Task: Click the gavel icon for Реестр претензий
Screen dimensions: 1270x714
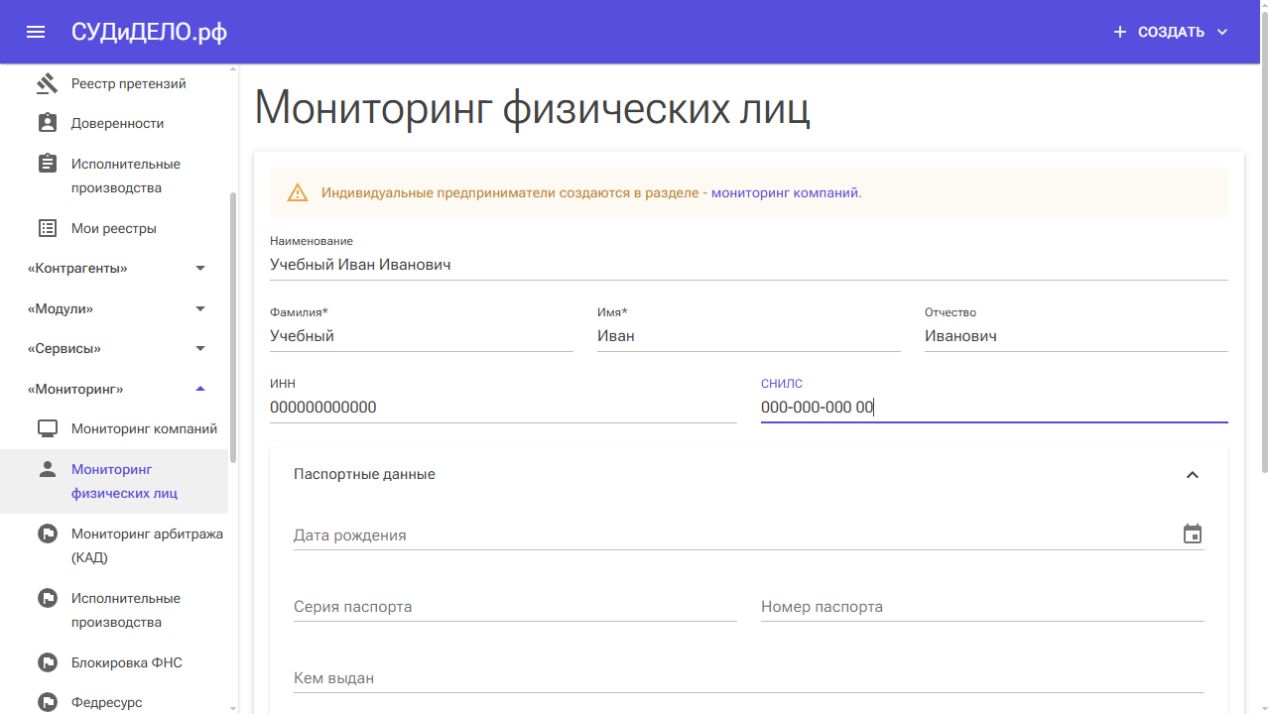Action: pyautogui.click(x=47, y=84)
